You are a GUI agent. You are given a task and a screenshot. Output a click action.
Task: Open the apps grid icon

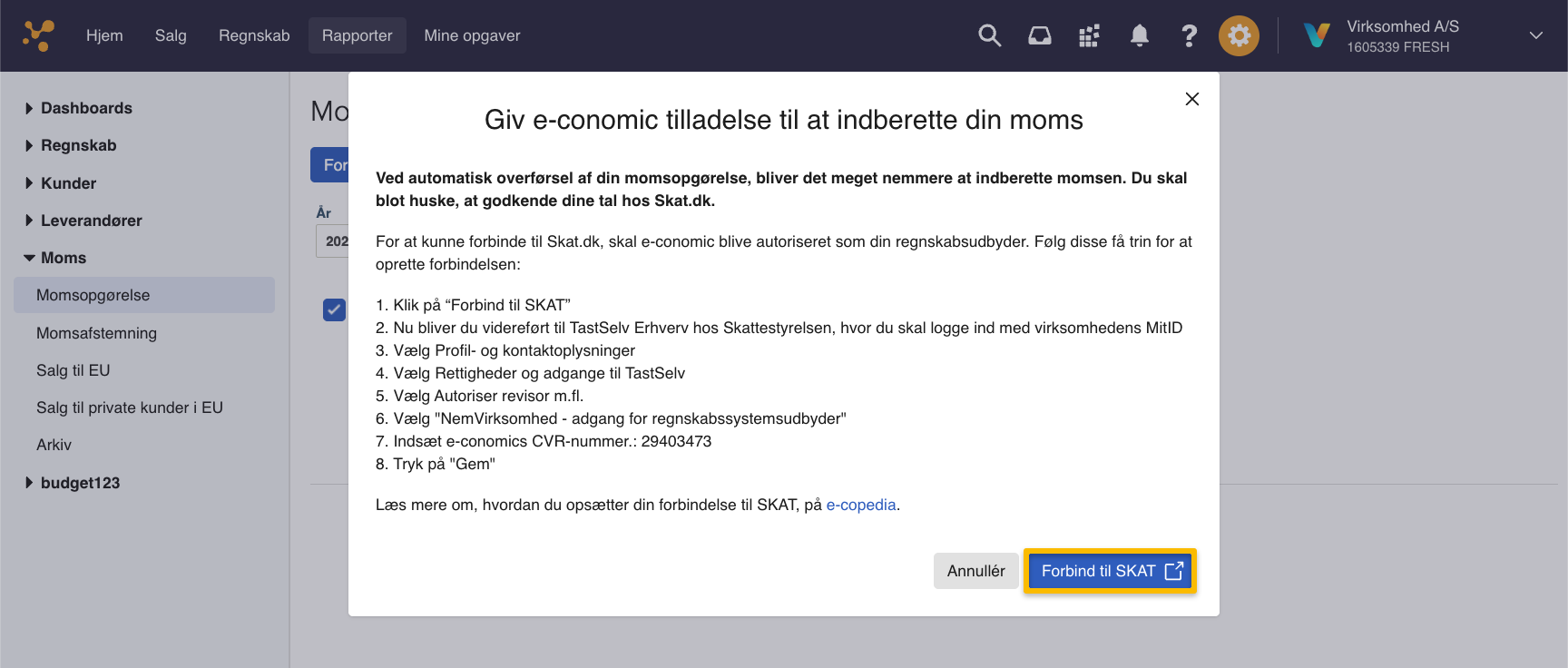[x=1089, y=35]
